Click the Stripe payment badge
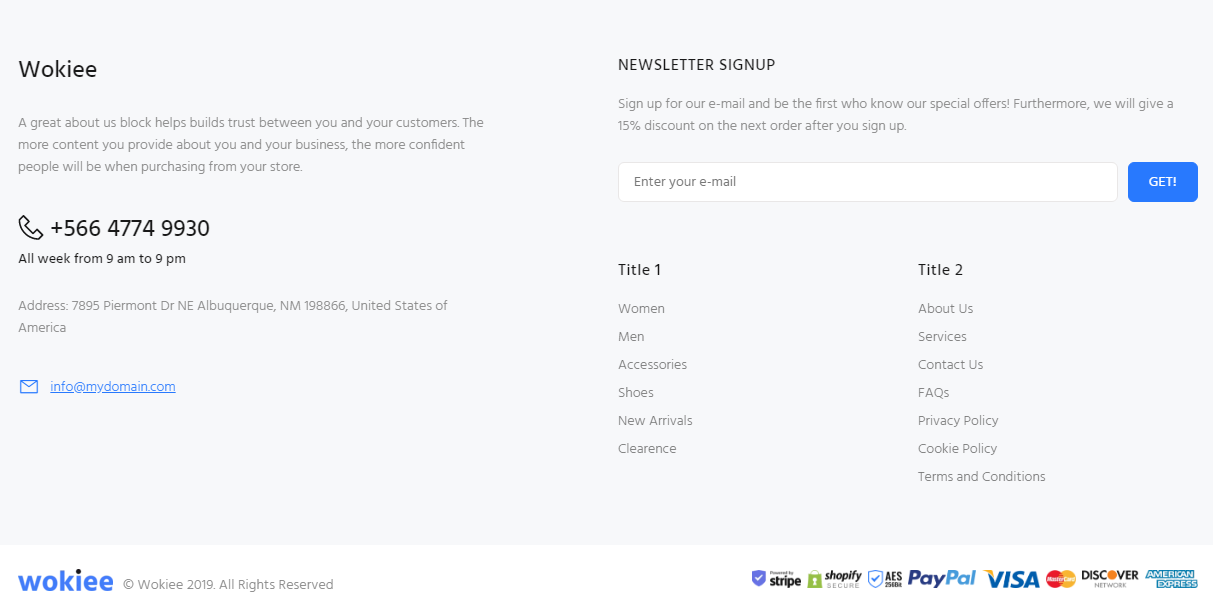Image resolution: width=1213 pixels, height=615 pixels. click(777, 579)
